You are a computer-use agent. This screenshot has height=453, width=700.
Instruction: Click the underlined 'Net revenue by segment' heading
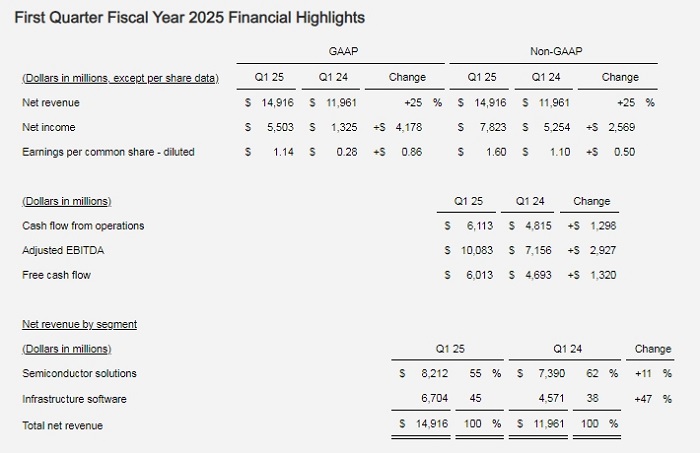point(79,324)
